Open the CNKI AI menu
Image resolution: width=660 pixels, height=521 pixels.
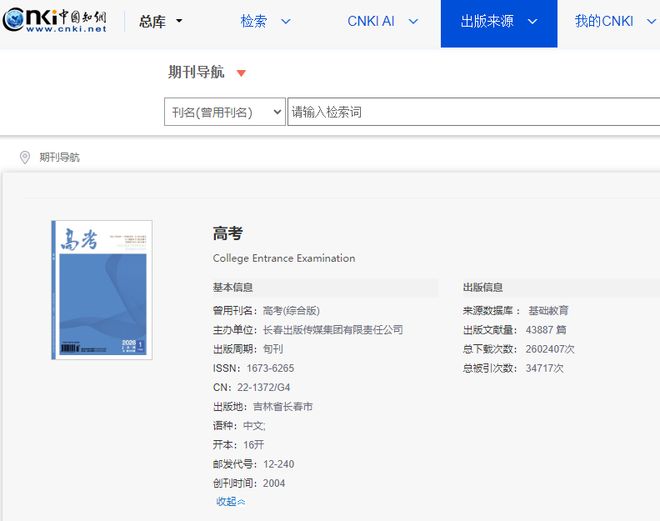[x=371, y=21]
